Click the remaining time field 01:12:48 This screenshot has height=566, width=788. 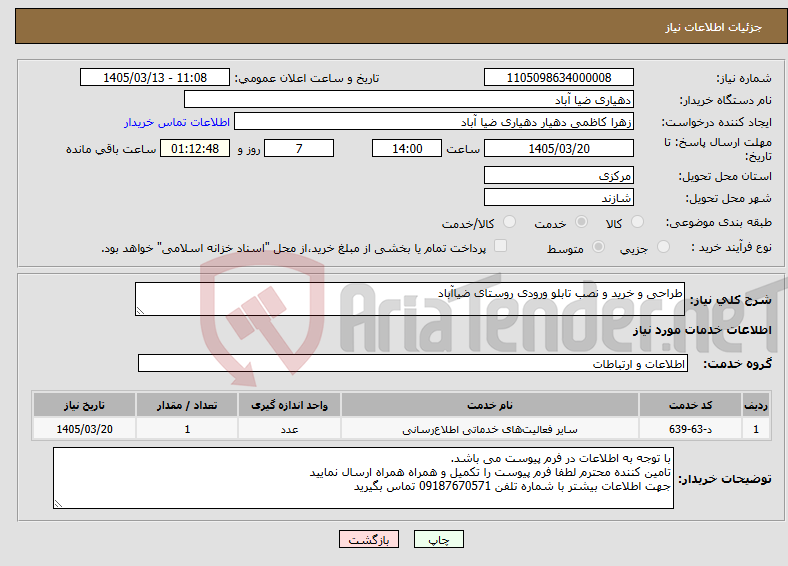(195, 148)
